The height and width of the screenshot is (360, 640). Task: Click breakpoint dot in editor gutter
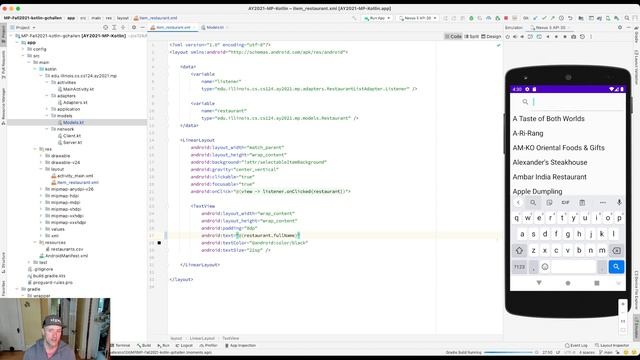pyautogui.click(x=159, y=243)
